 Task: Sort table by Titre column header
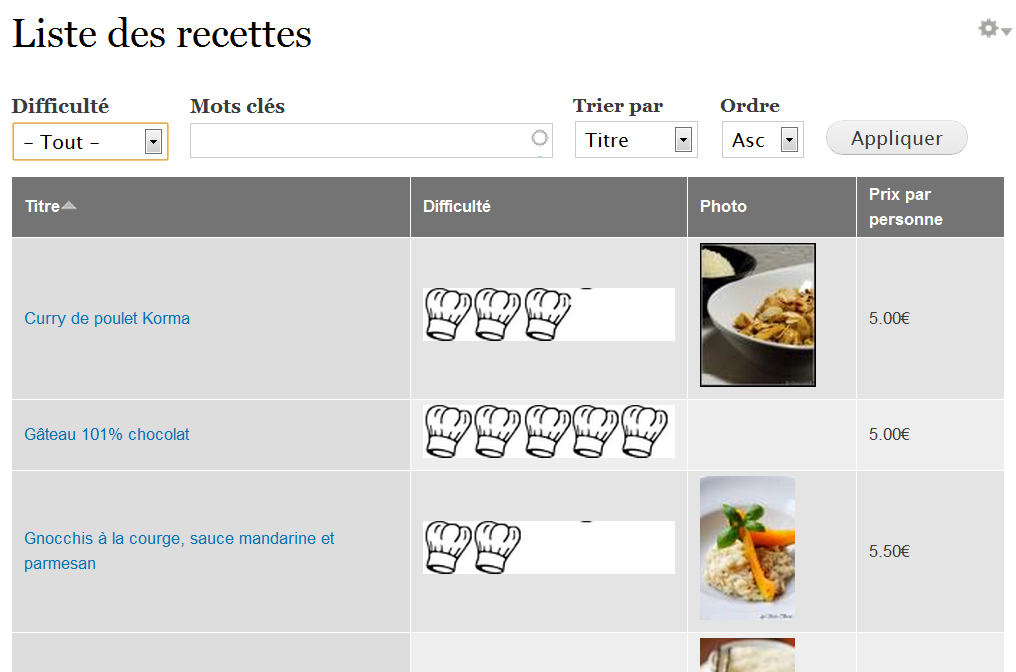click(42, 207)
